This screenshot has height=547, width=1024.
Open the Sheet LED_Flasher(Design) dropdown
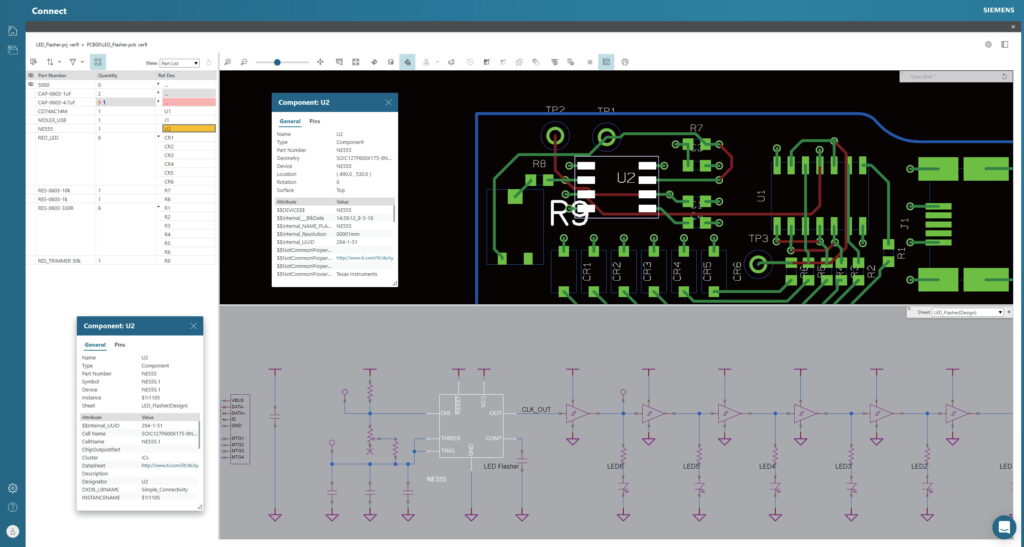coord(967,312)
